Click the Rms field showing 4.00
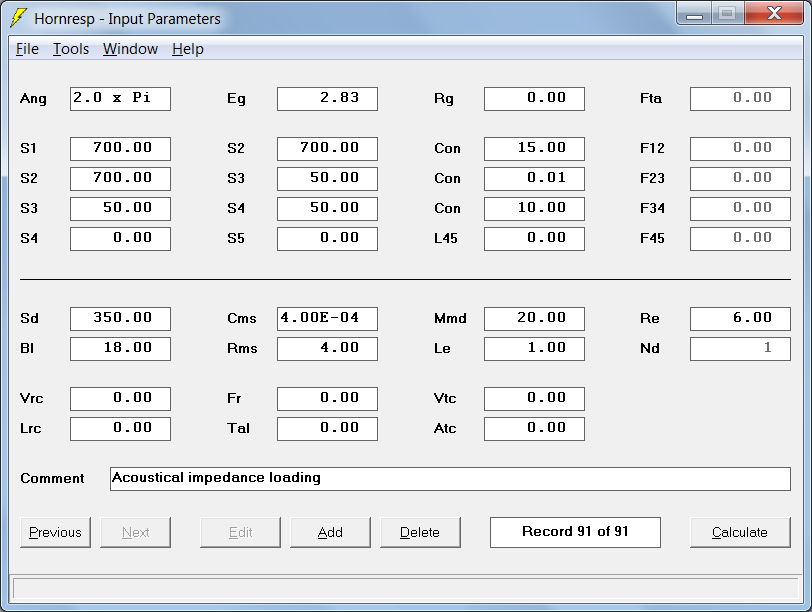812x612 pixels. (327, 349)
